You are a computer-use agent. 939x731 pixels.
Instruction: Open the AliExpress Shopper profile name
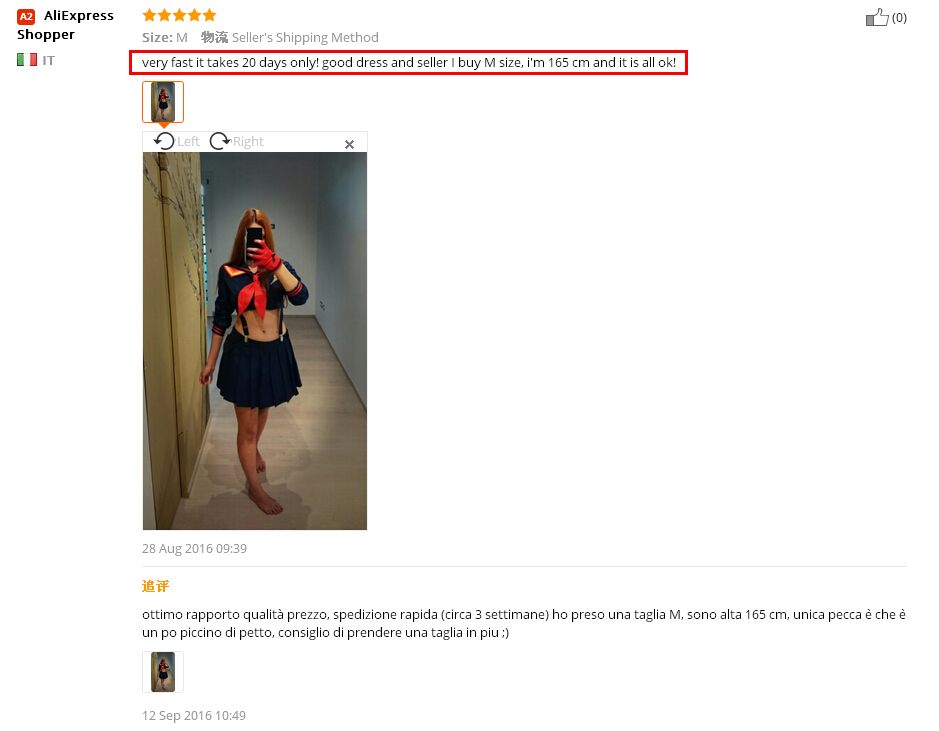[x=65, y=25]
